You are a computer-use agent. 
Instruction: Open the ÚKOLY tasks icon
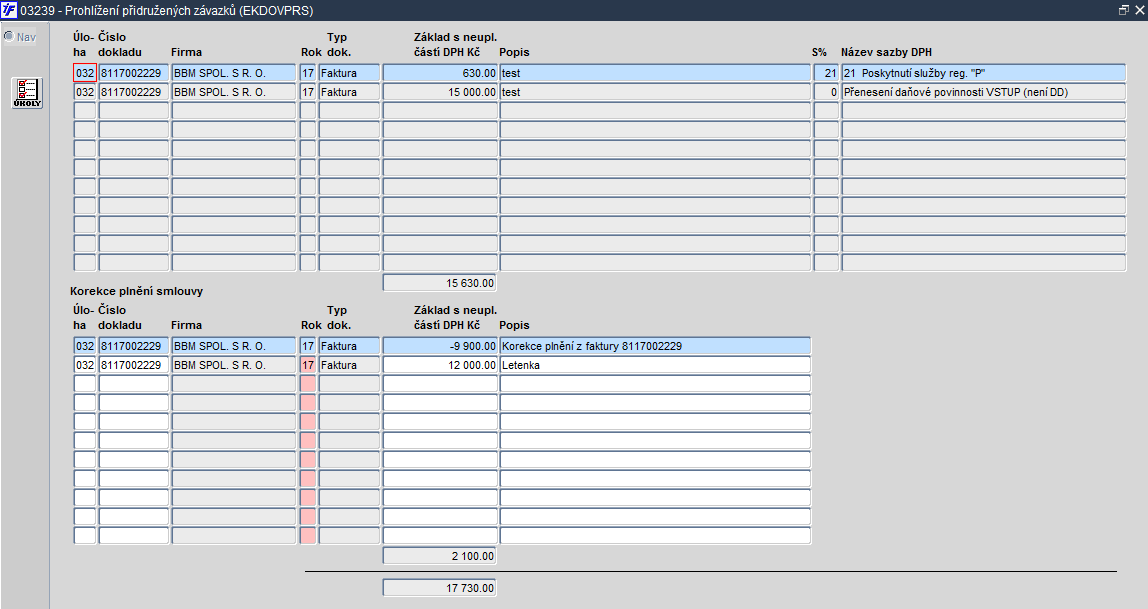click(27, 93)
